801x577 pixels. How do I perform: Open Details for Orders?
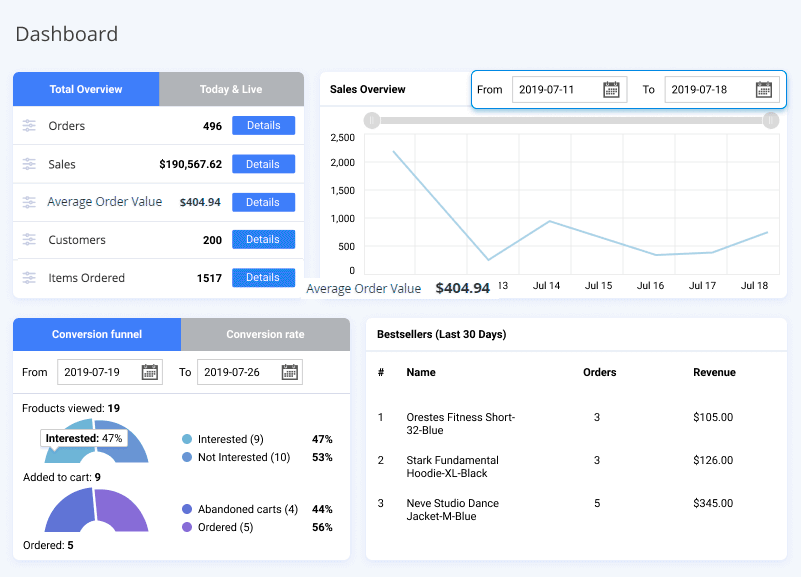click(263, 126)
